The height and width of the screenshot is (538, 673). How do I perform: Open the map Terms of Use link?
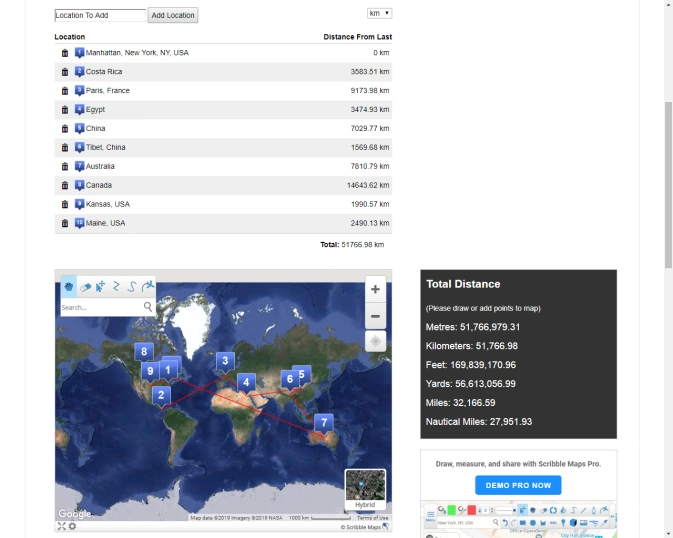[x=373, y=518]
